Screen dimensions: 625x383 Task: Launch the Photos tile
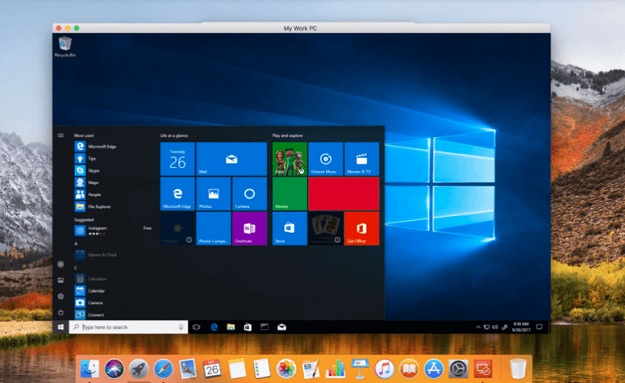click(213, 194)
